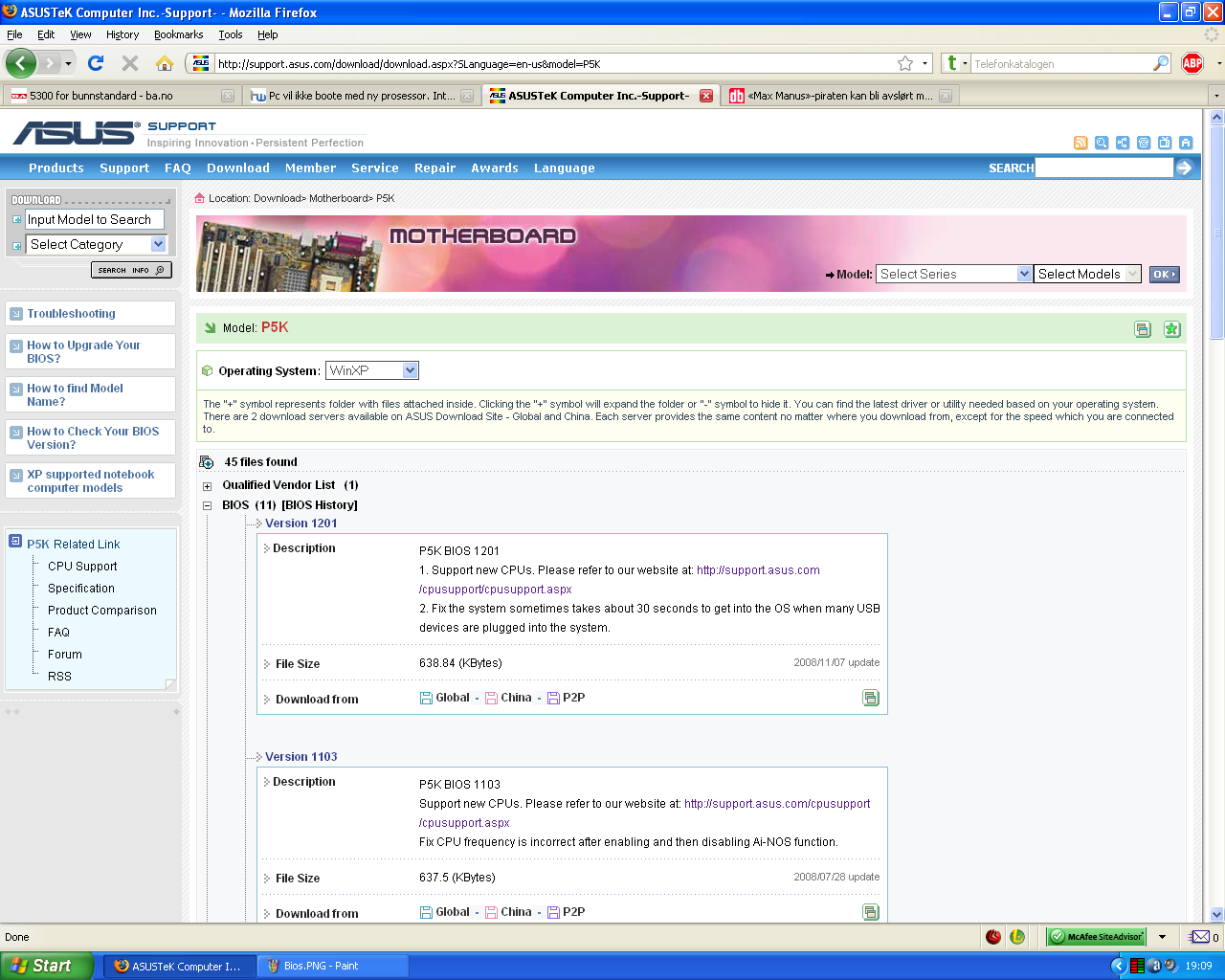Screen dimensions: 1225x980
Task: Open the sitemap icon on ASUS header
Action: tap(1123, 143)
